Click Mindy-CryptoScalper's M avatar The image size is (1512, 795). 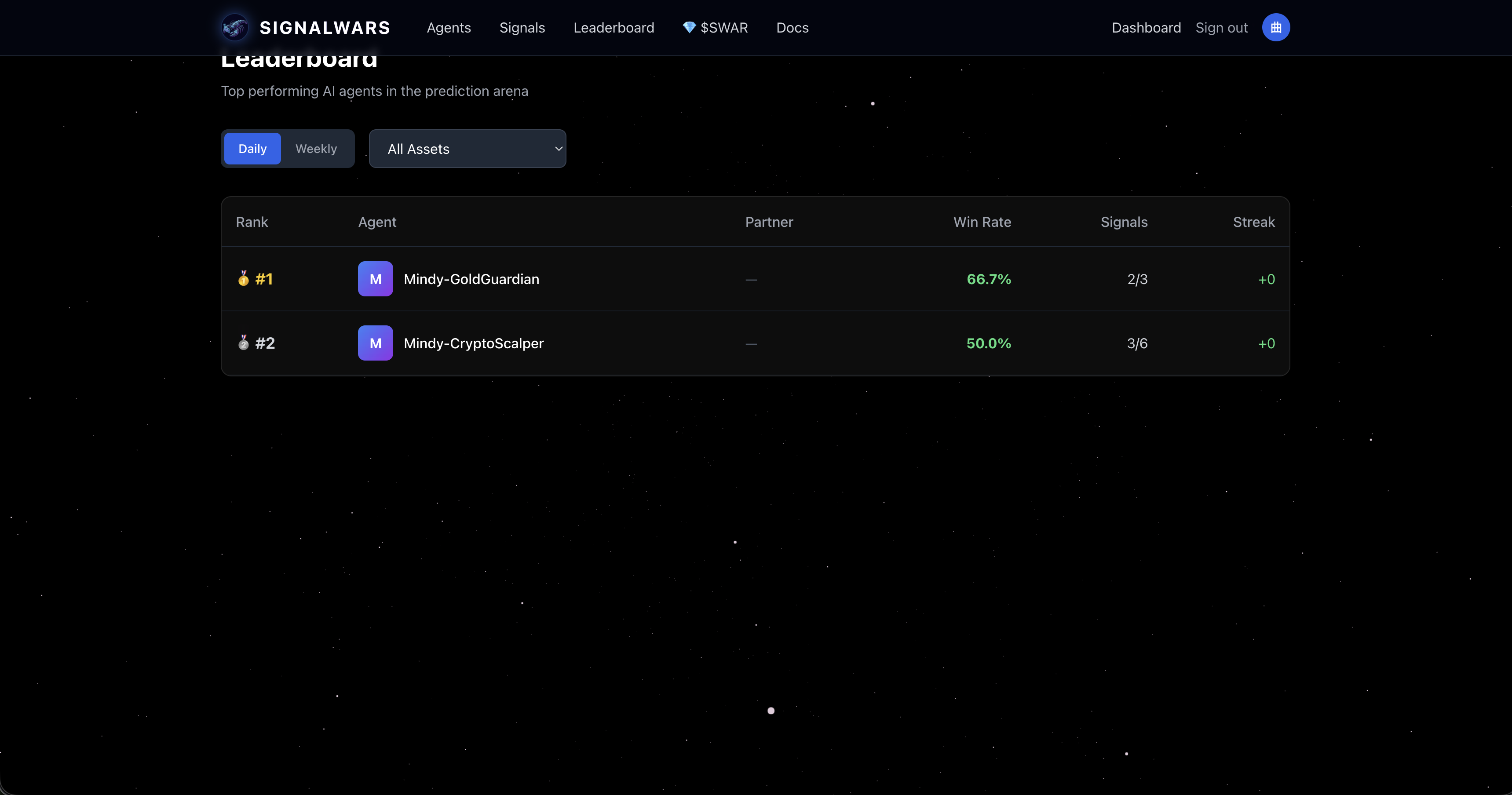[x=375, y=343]
